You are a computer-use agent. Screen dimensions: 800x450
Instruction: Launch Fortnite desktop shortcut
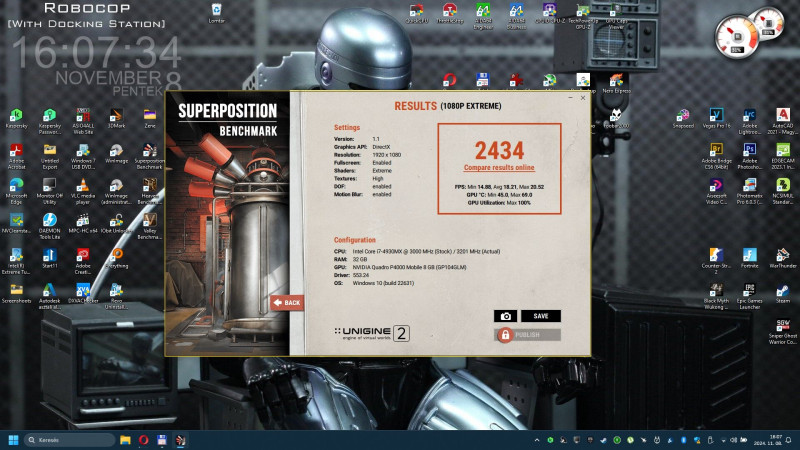pos(749,258)
